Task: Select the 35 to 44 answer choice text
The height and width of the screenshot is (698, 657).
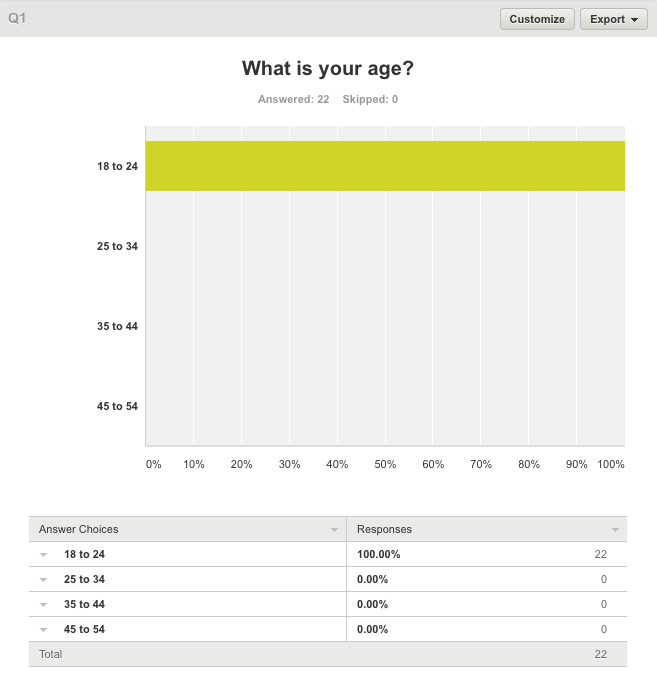Action: pos(84,604)
